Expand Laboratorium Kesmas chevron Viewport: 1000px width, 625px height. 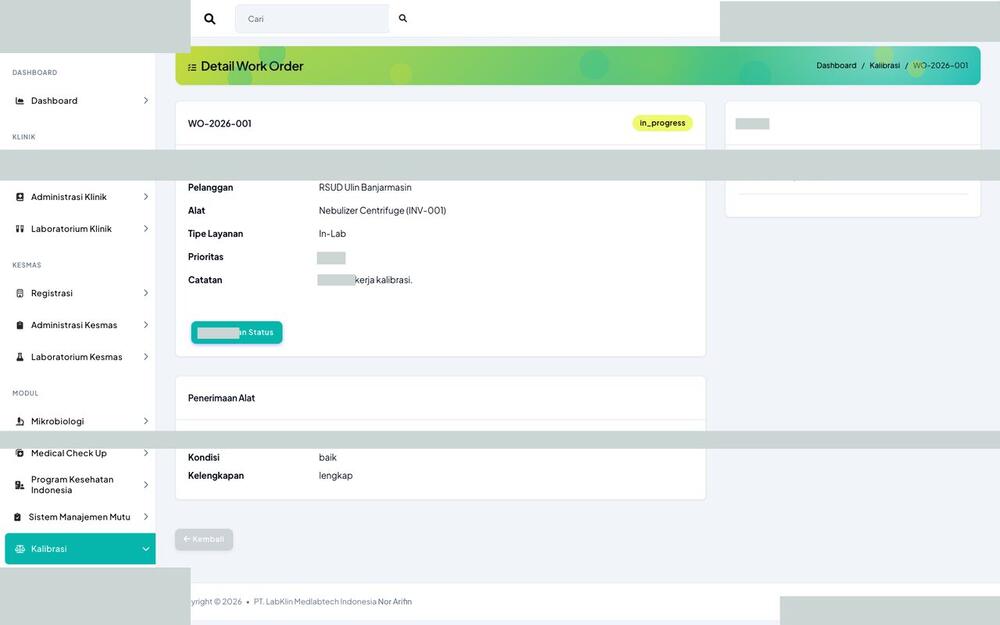coord(146,357)
